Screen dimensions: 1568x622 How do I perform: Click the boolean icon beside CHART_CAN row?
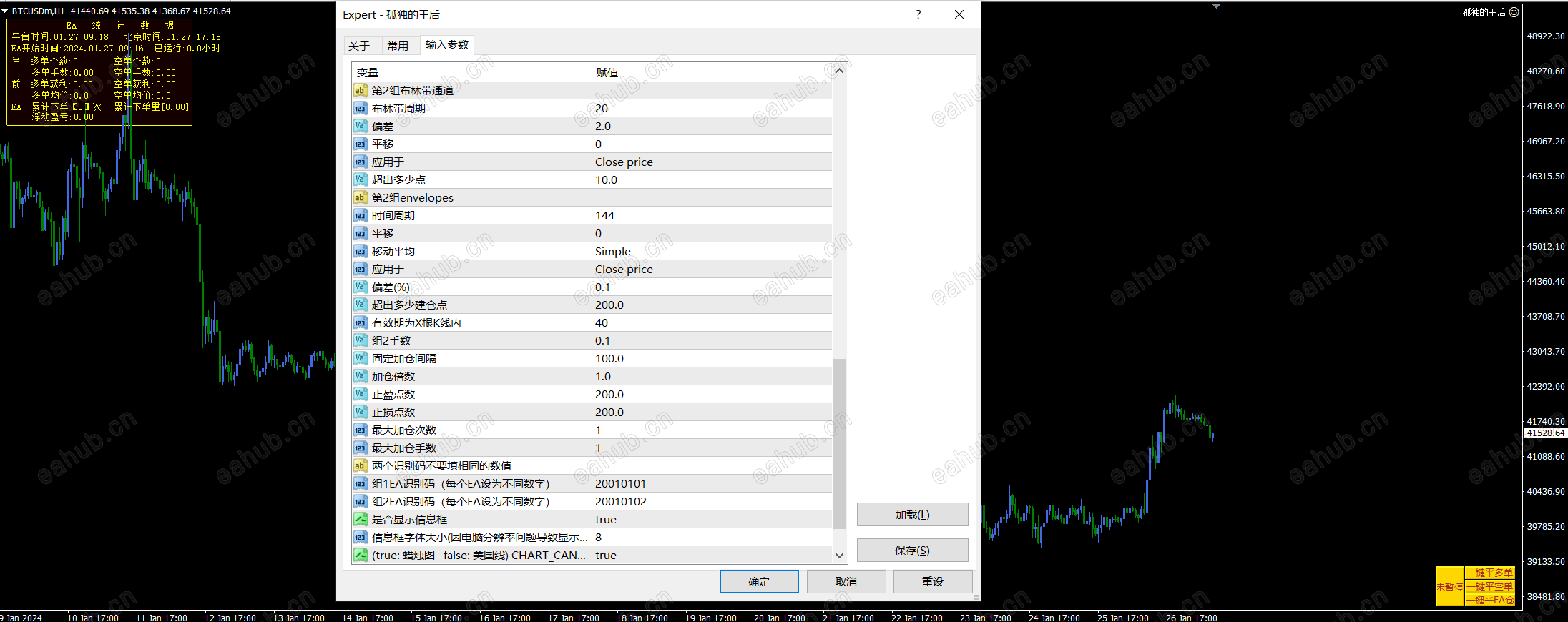point(360,556)
